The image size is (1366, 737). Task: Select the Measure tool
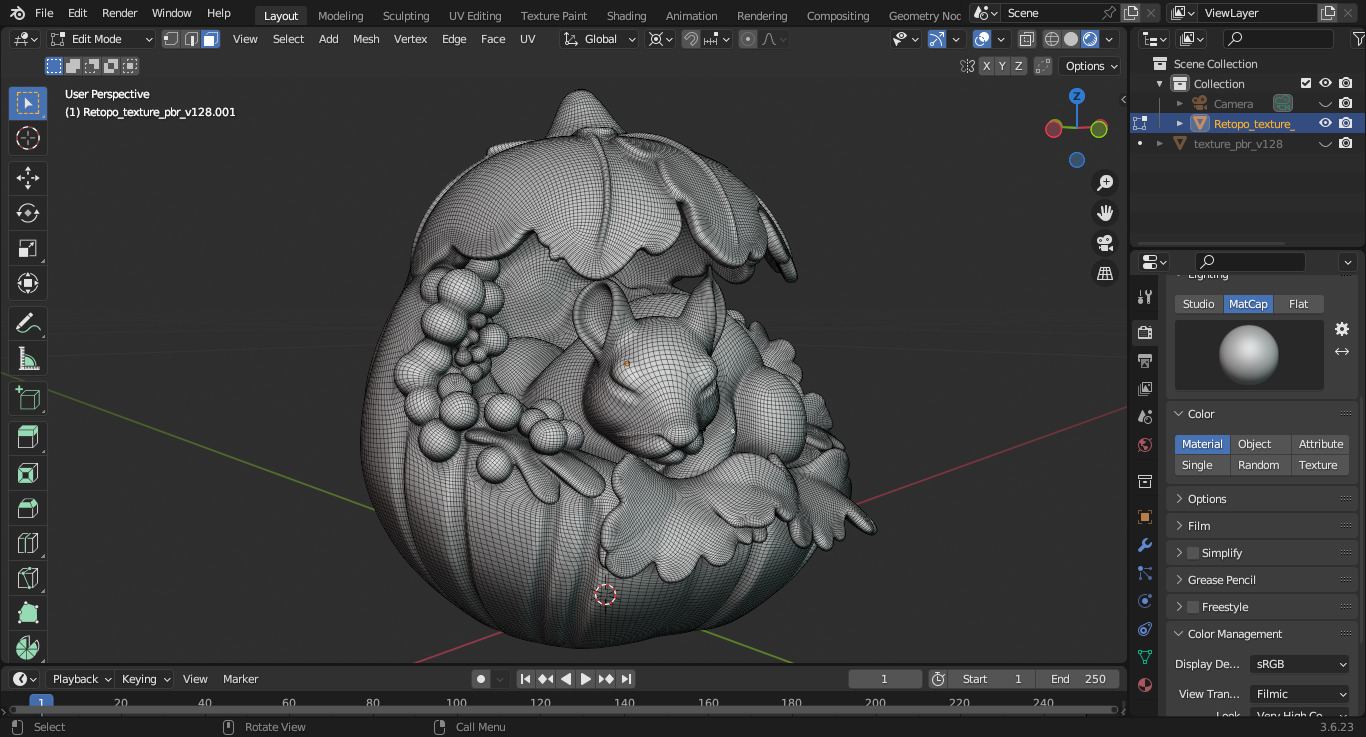(28, 358)
